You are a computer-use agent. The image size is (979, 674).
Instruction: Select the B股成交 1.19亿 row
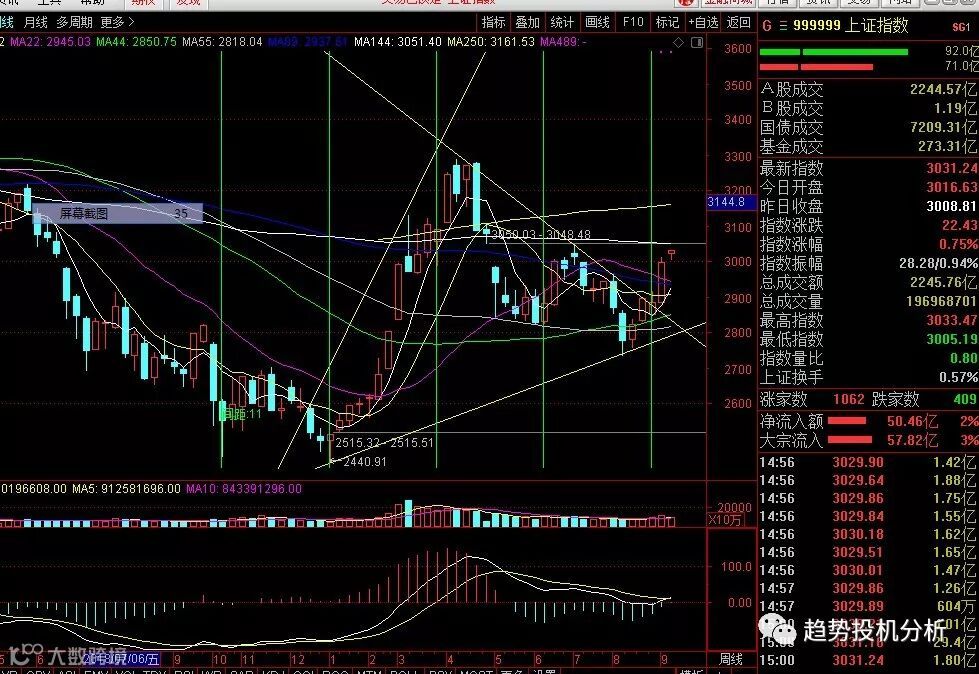click(868, 108)
